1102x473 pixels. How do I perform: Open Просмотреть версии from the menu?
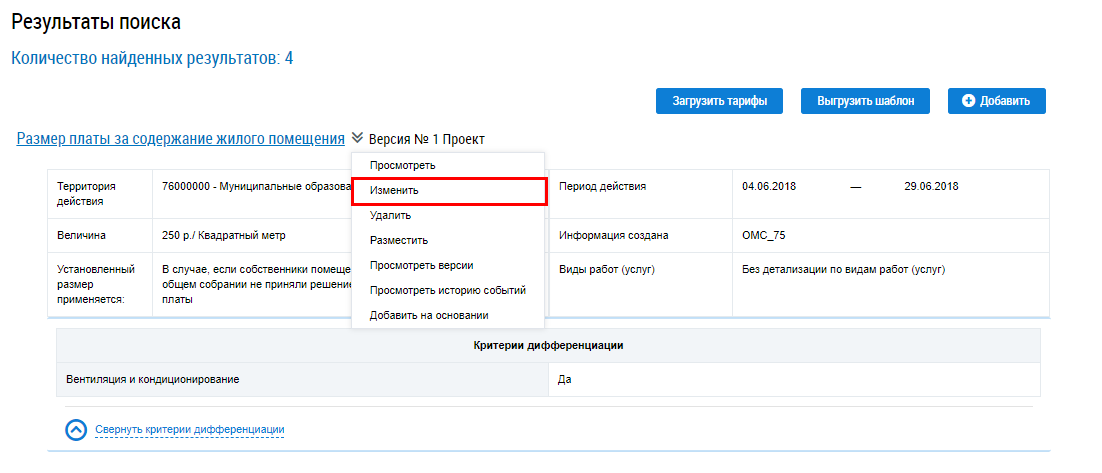click(421, 265)
